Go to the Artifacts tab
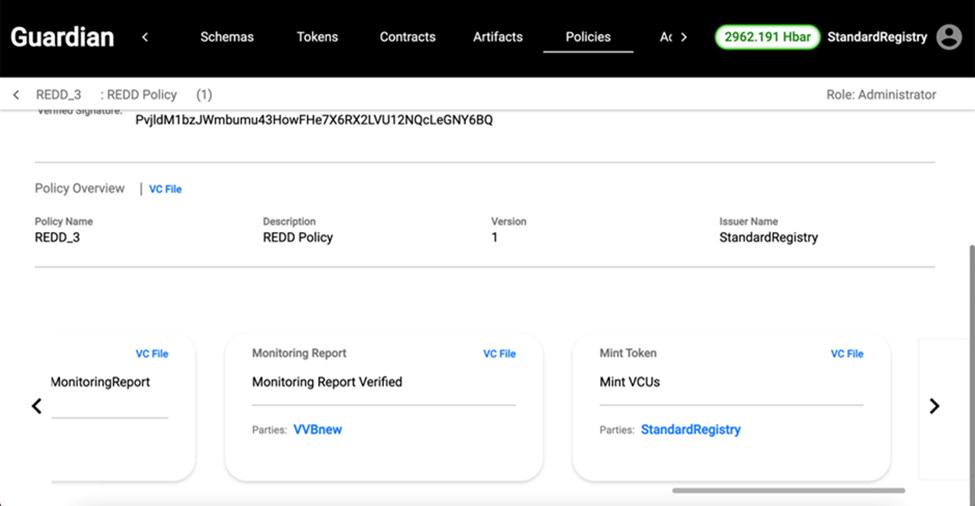 [498, 37]
